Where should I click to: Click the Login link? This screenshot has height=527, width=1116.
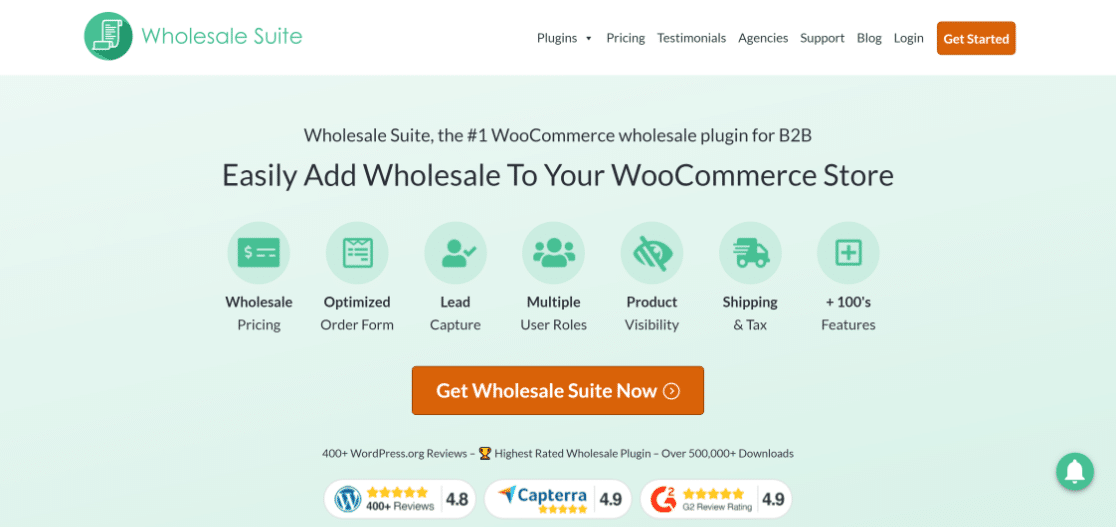pos(908,38)
